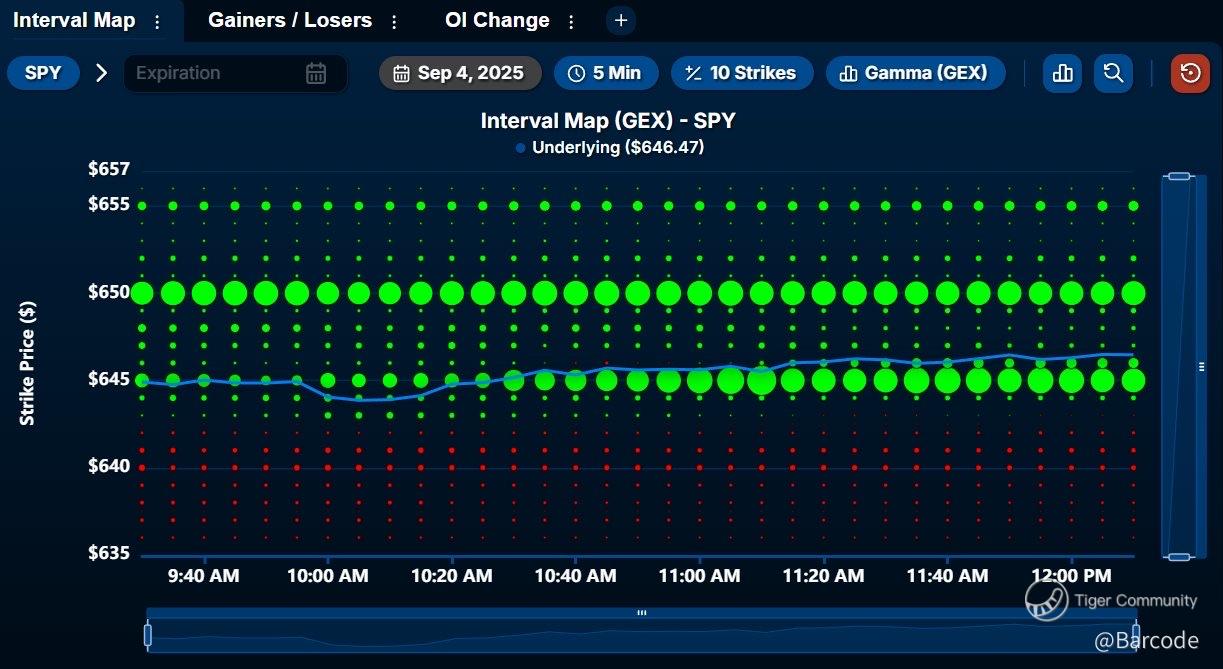This screenshot has height=669, width=1223.
Task: Click the search zoom icon
Action: point(1113,73)
